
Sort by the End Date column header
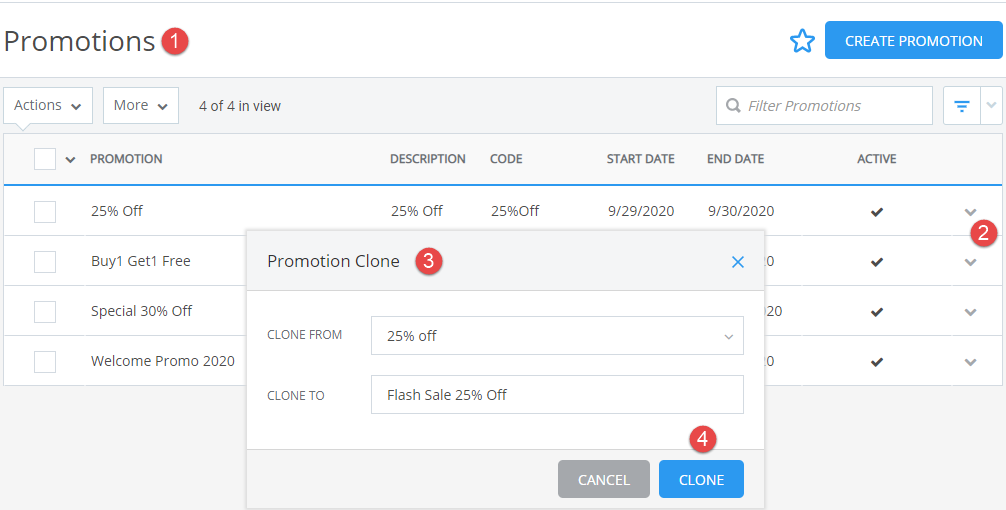coord(735,159)
